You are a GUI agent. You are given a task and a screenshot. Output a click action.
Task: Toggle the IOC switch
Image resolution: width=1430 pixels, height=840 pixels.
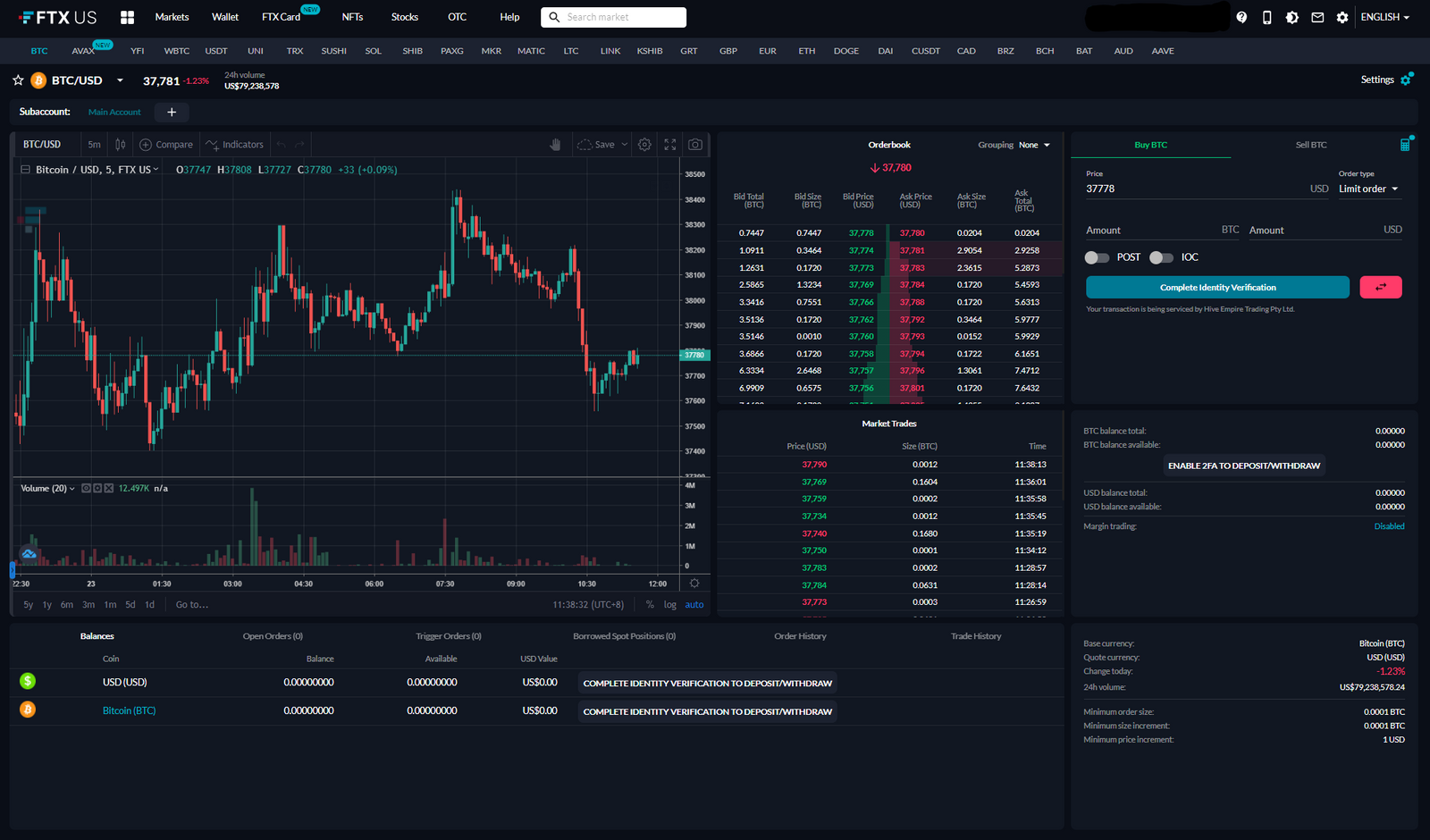1161,257
